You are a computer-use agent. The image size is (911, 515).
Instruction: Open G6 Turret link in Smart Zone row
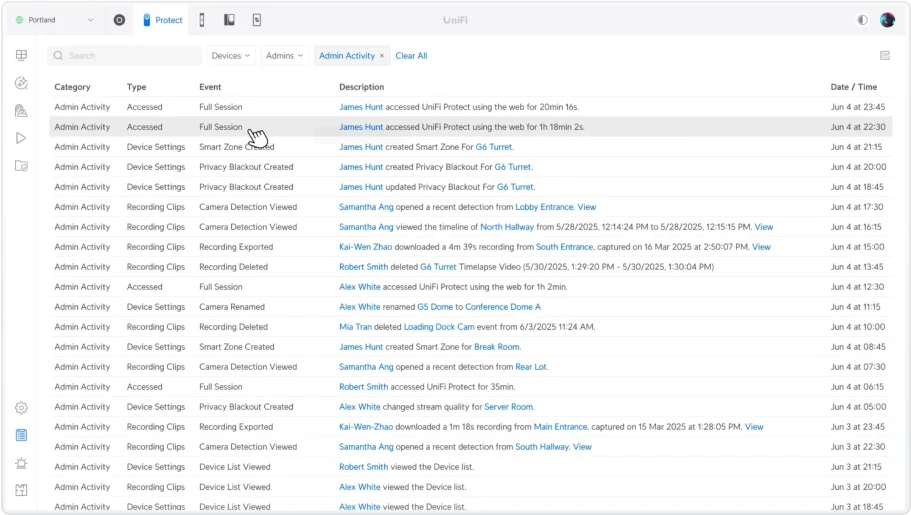tap(494, 147)
